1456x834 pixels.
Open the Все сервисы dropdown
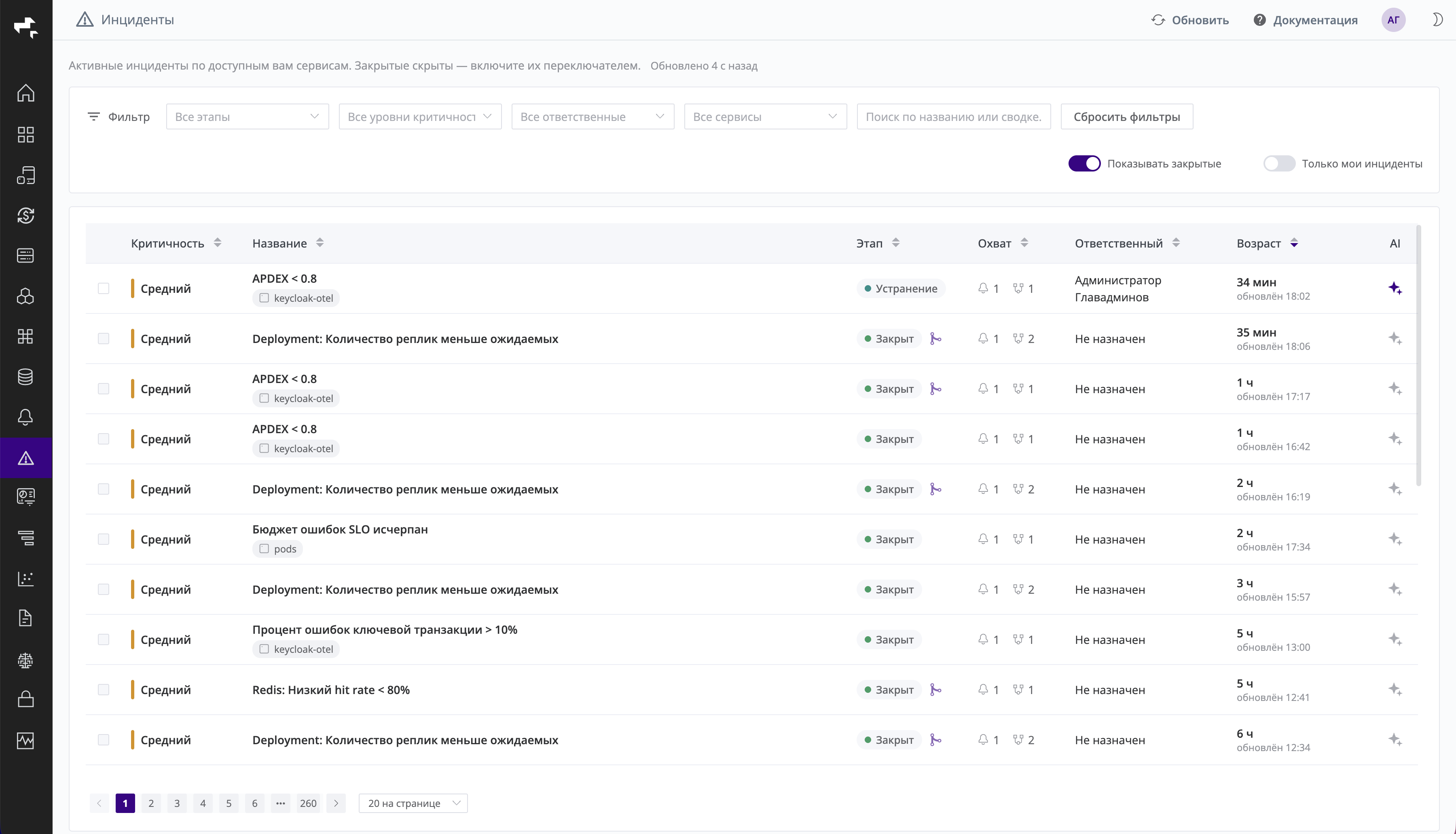(765, 117)
